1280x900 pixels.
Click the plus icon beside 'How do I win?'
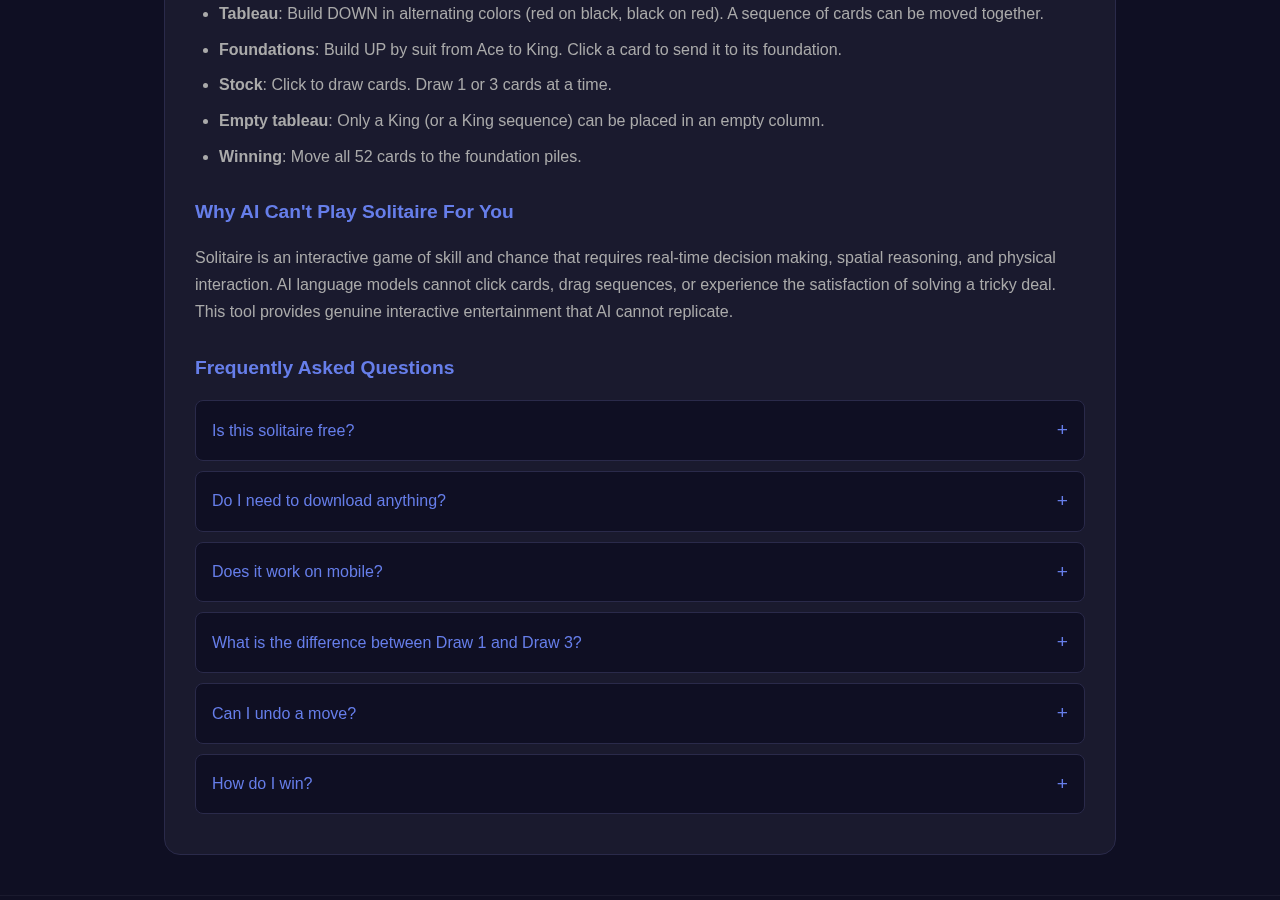(x=1062, y=784)
